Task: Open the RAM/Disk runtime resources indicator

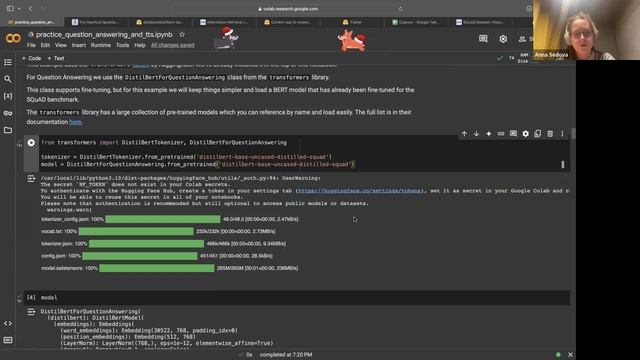Action: point(523,58)
